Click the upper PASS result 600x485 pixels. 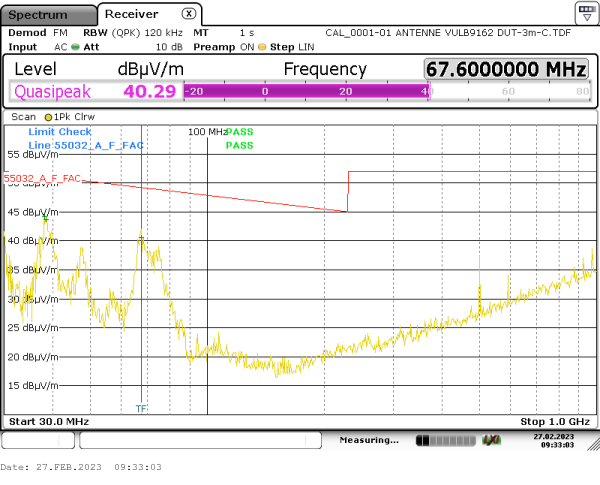click(240, 132)
